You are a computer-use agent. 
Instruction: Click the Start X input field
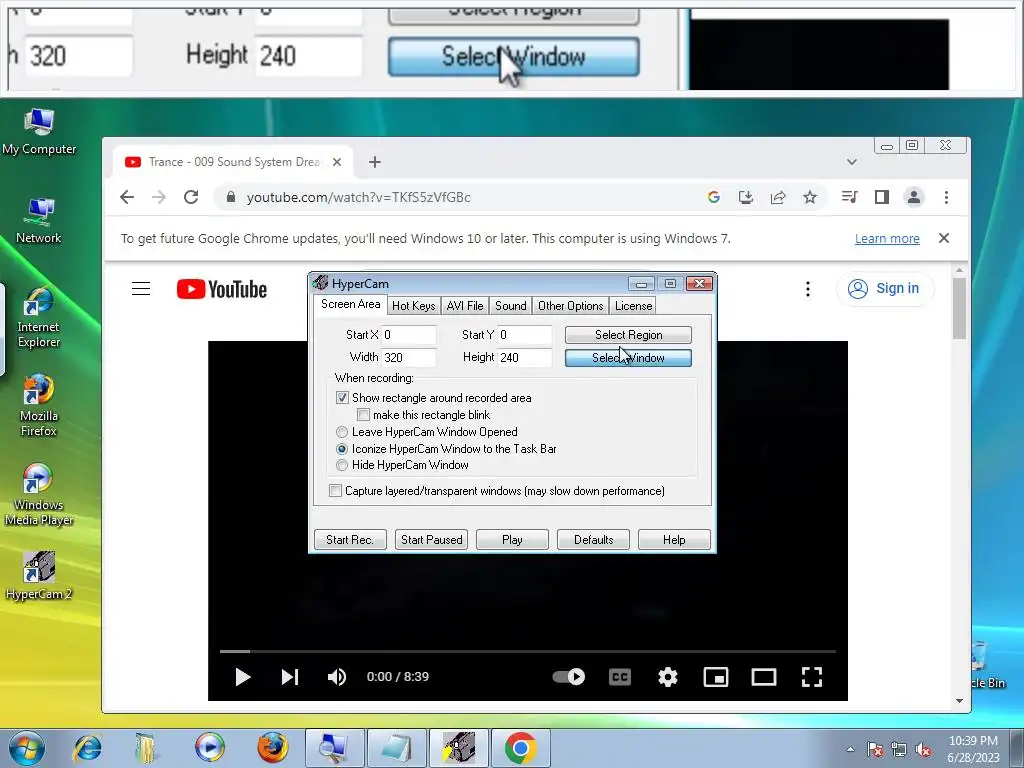point(409,335)
